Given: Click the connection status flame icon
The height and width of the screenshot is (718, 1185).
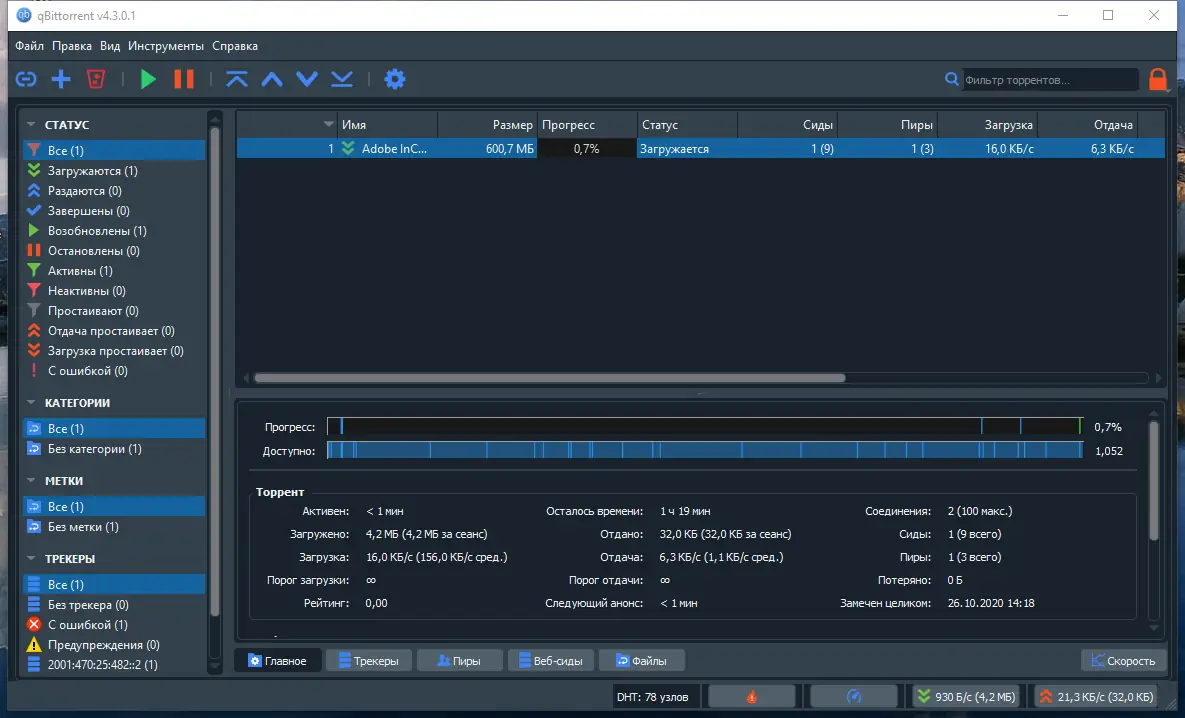Looking at the screenshot, I should click(752, 695).
